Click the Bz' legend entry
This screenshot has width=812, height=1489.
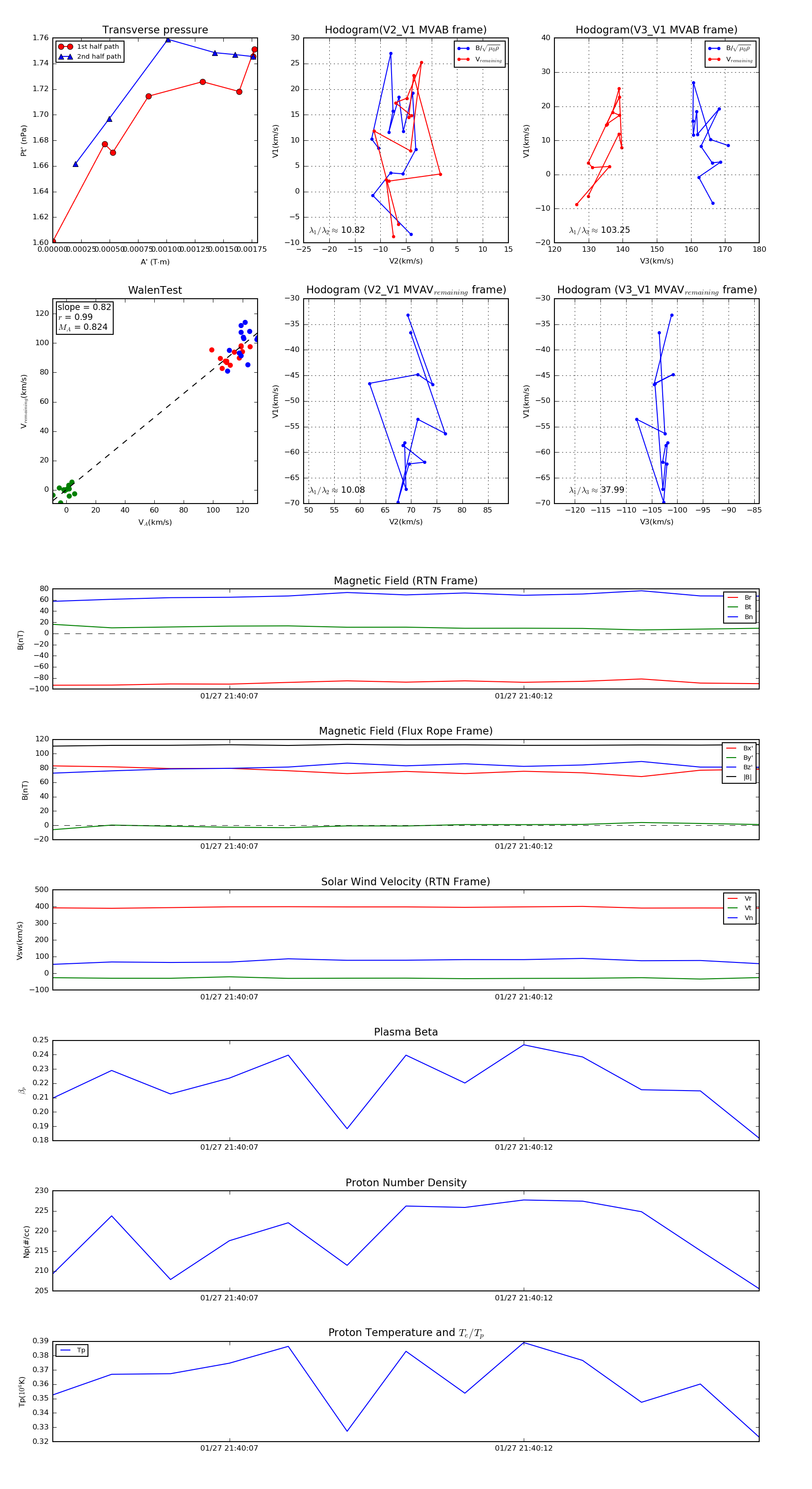[739, 767]
